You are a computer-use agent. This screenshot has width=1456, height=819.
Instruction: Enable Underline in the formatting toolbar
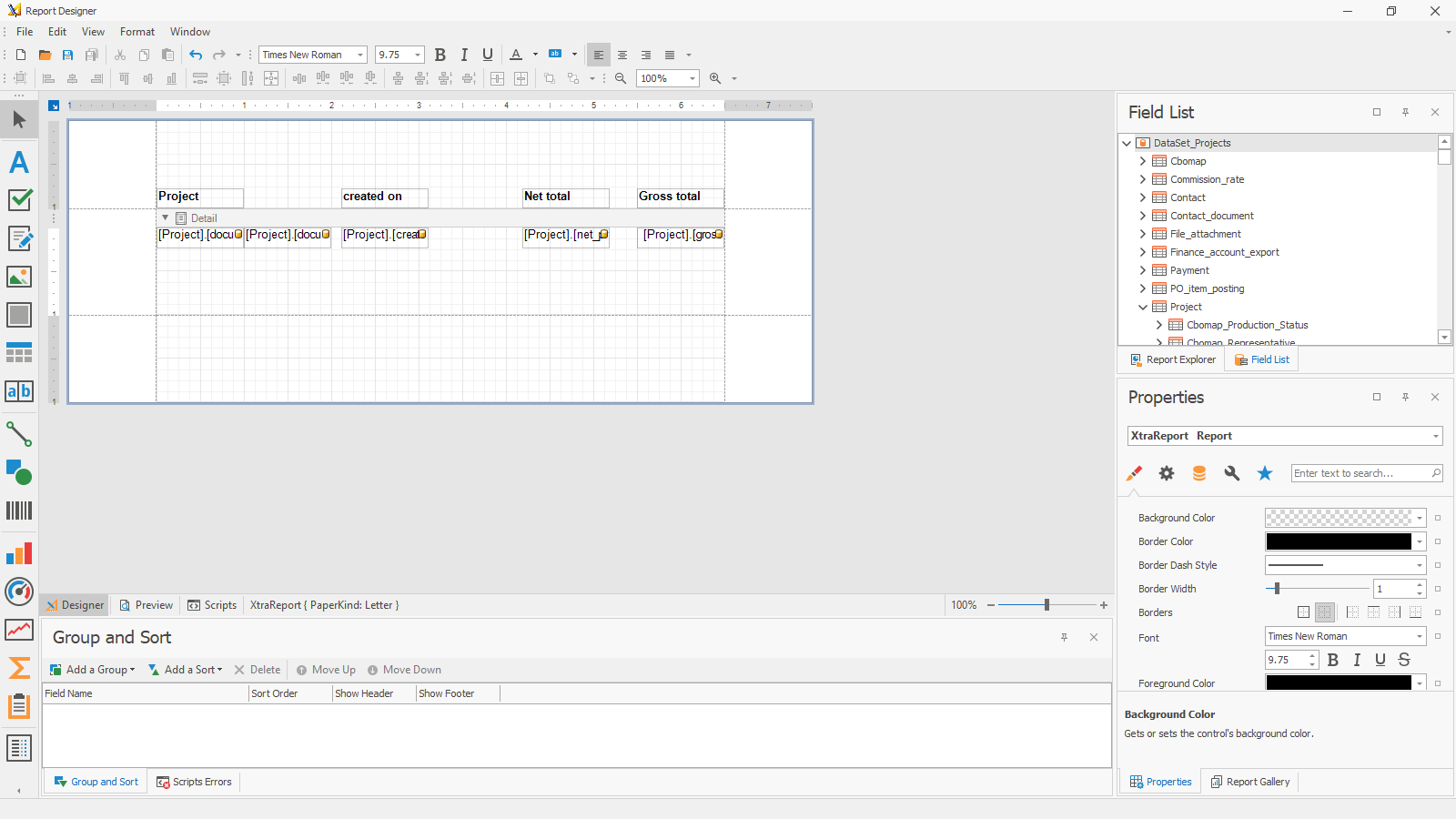click(488, 55)
